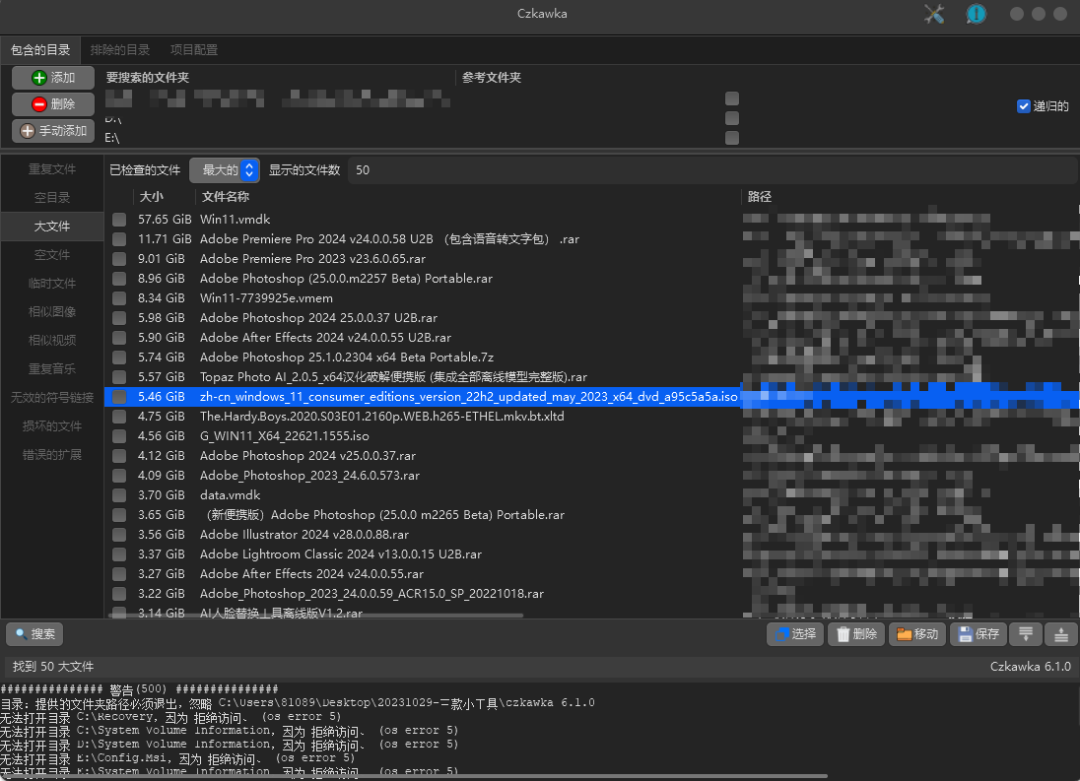1080x781 pixels.
Task: Sort by the Path column header
Action: coord(909,197)
